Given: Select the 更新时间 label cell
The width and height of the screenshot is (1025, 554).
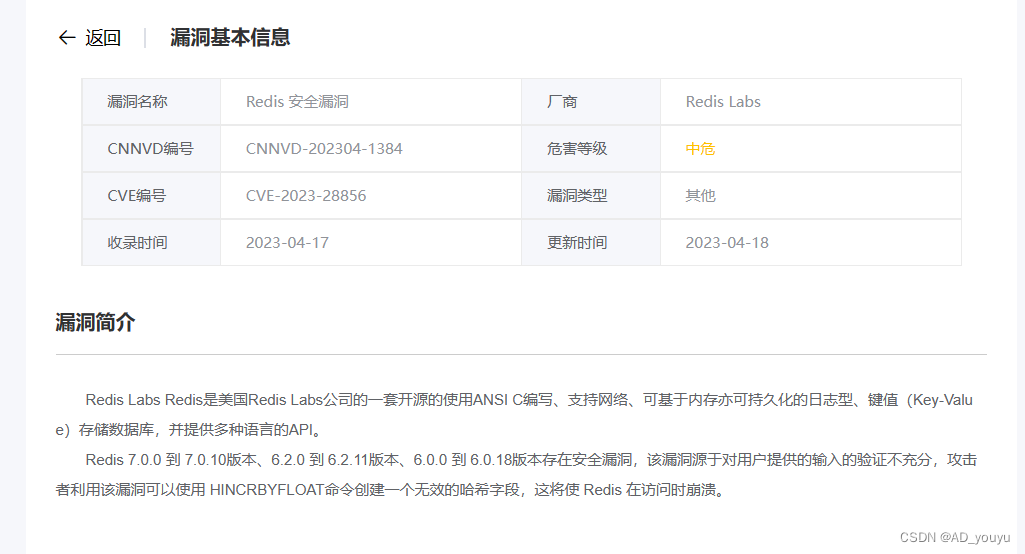Looking at the screenshot, I should (x=591, y=243).
